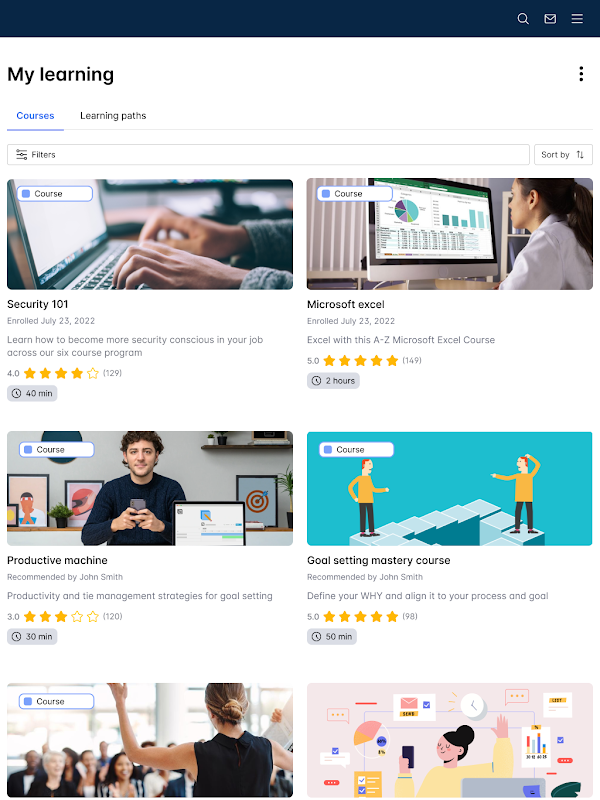Screen dimensions: 600x800
Task: Click the filter sliders icon
Action: point(21,155)
